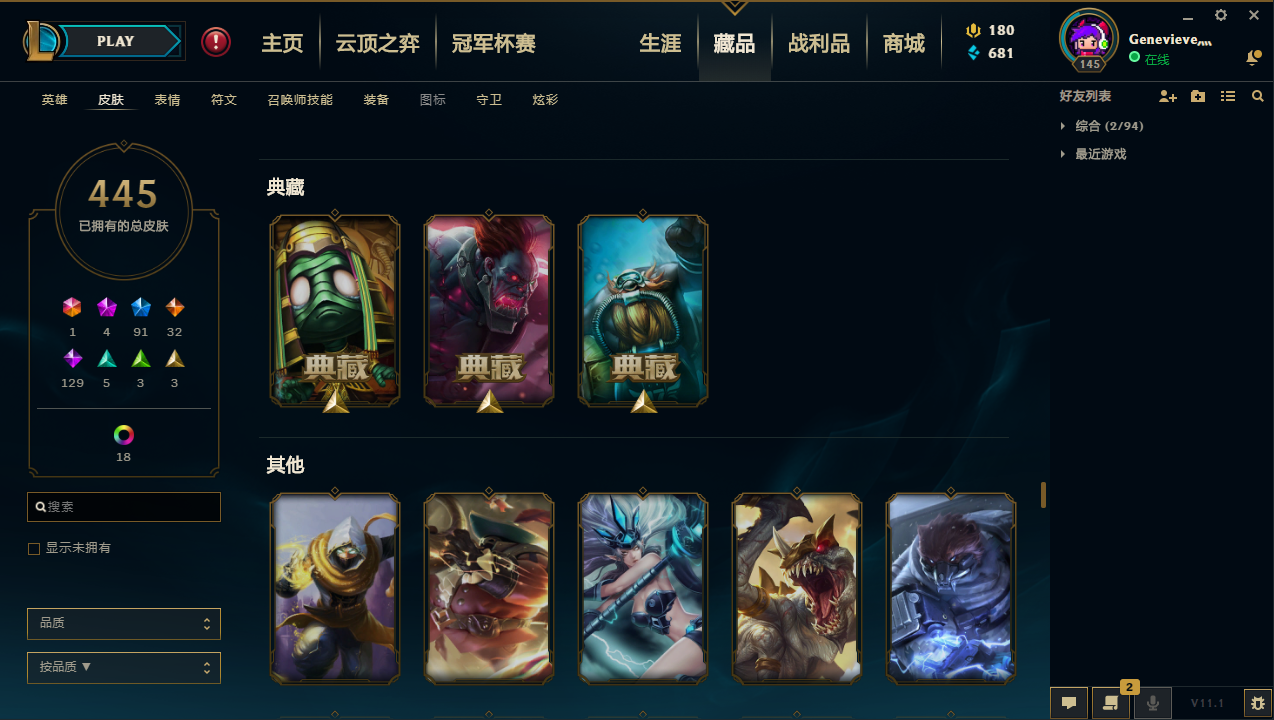Open missions icon with badge 2
Screen dimensions: 1274x720
click(1110, 703)
